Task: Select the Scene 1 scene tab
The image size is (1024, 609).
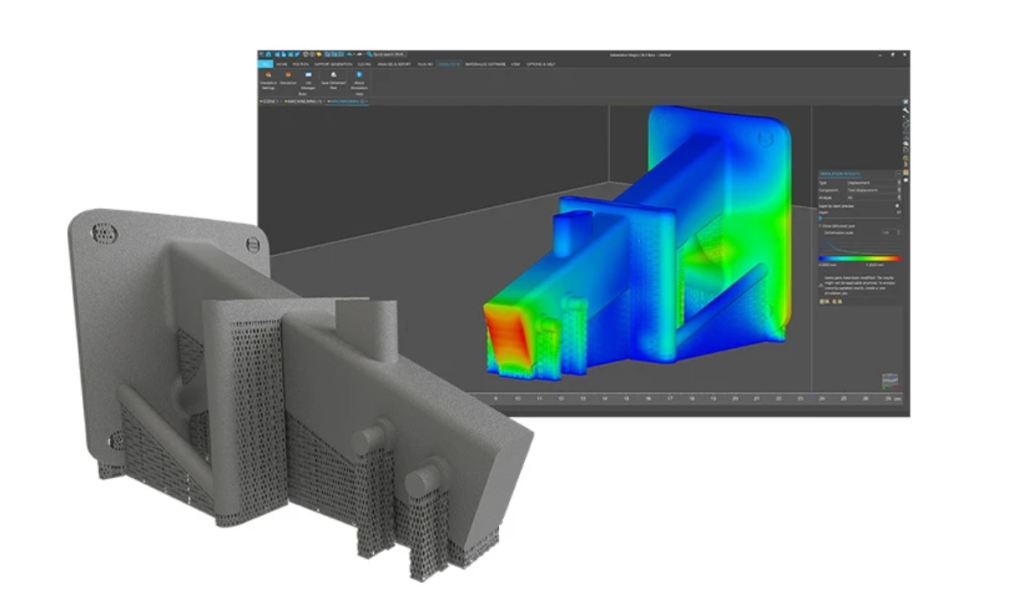Action: tap(269, 101)
